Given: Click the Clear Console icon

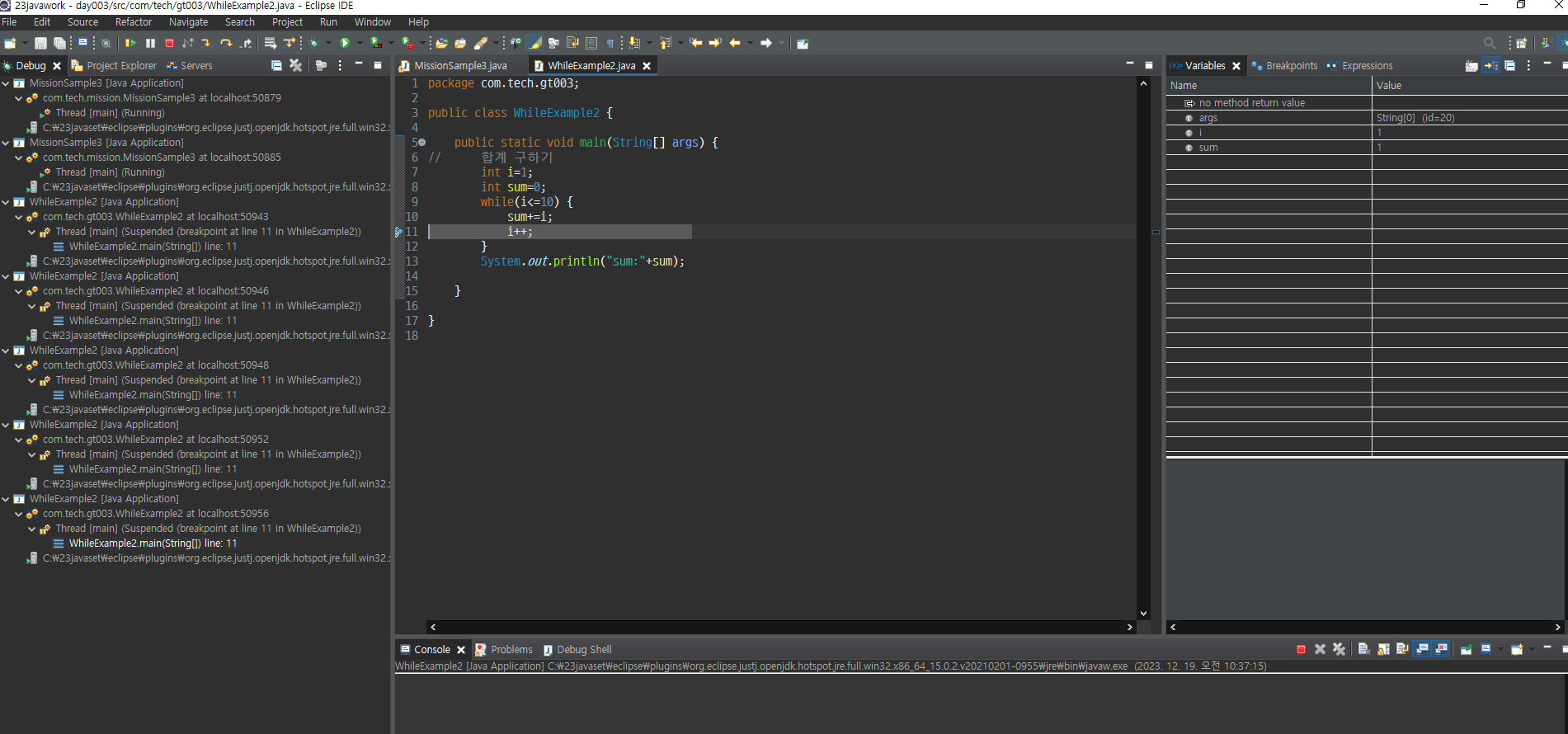Looking at the screenshot, I should point(1364,649).
